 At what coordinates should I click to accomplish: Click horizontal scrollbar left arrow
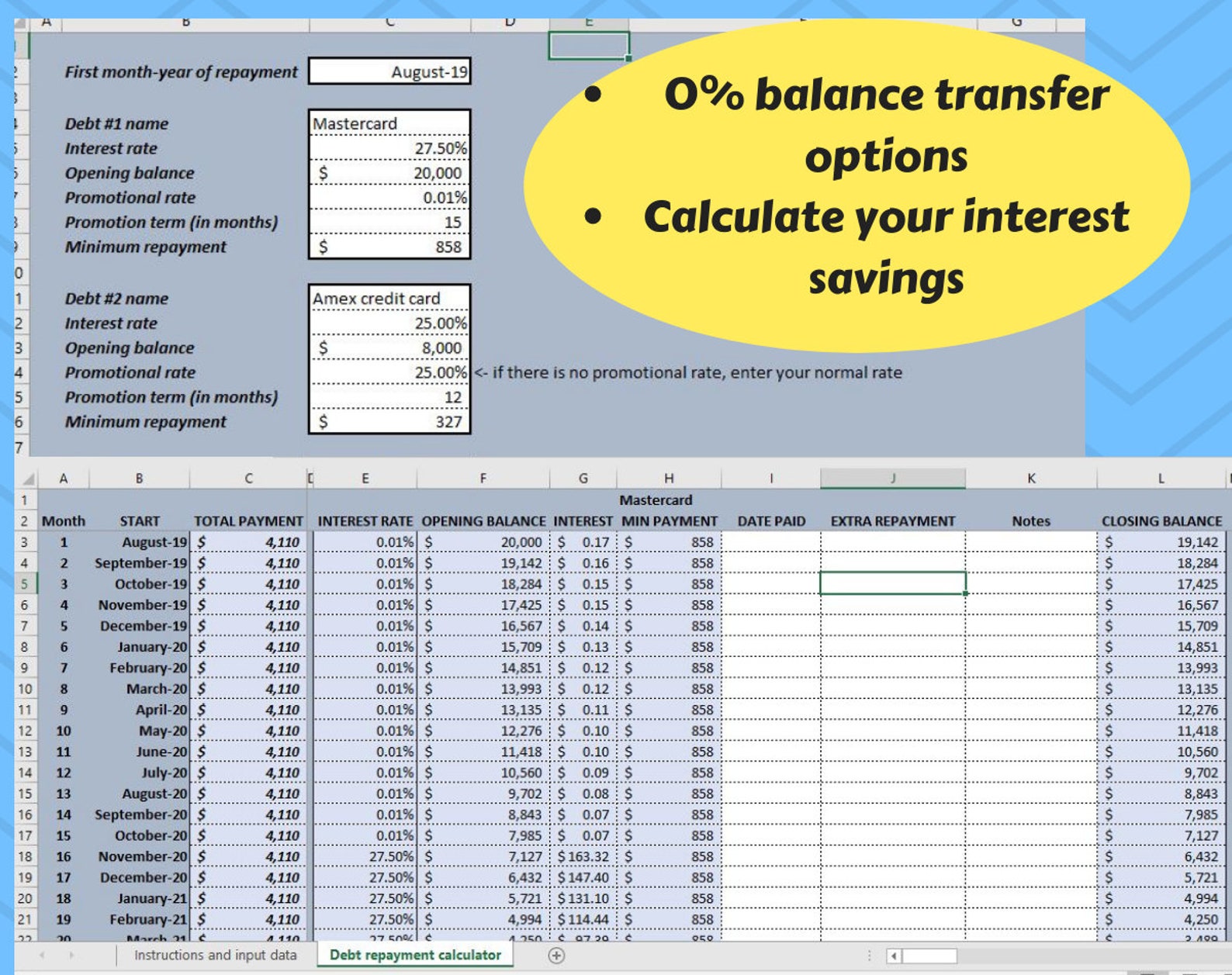tap(894, 956)
